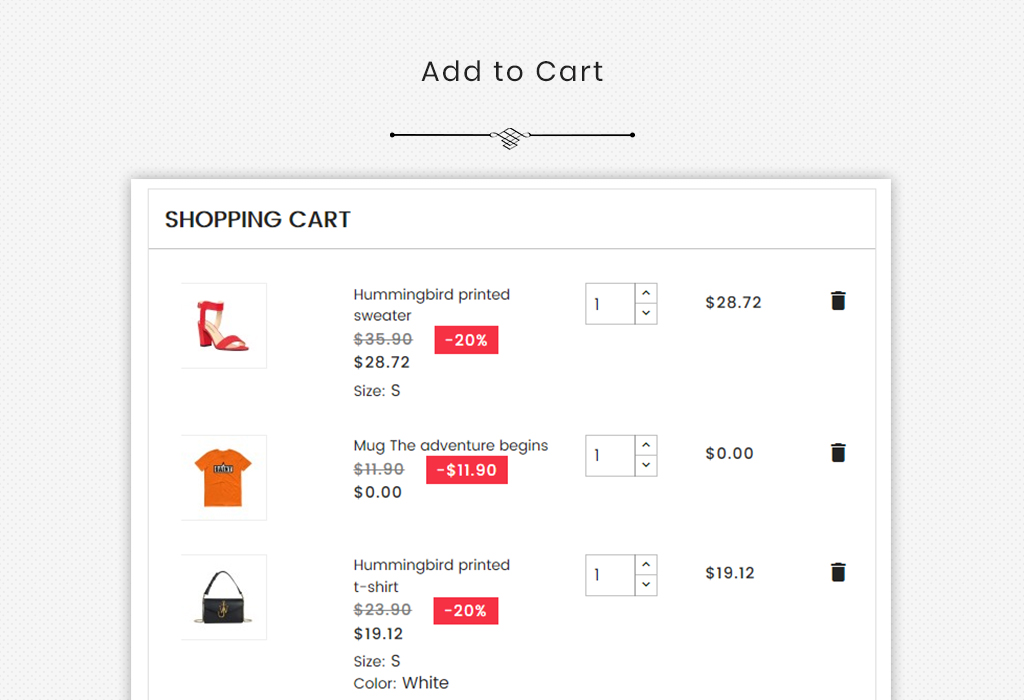This screenshot has width=1024, height=700.
Task: Increase quantity of Hummingbird printed sweater
Action: click(x=646, y=293)
